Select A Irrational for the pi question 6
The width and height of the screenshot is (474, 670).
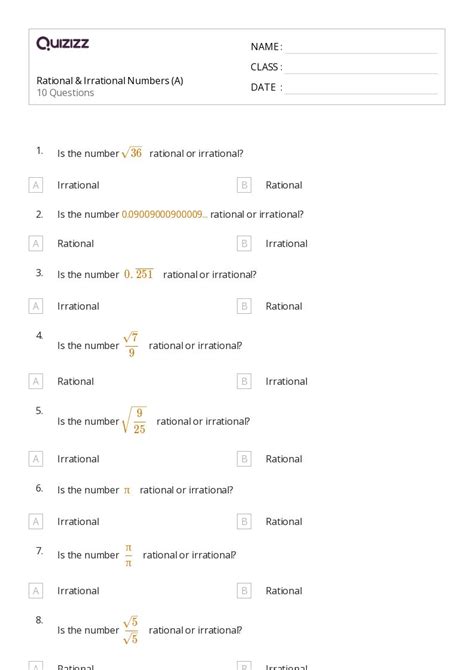pyautogui.click(x=35, y=521)
